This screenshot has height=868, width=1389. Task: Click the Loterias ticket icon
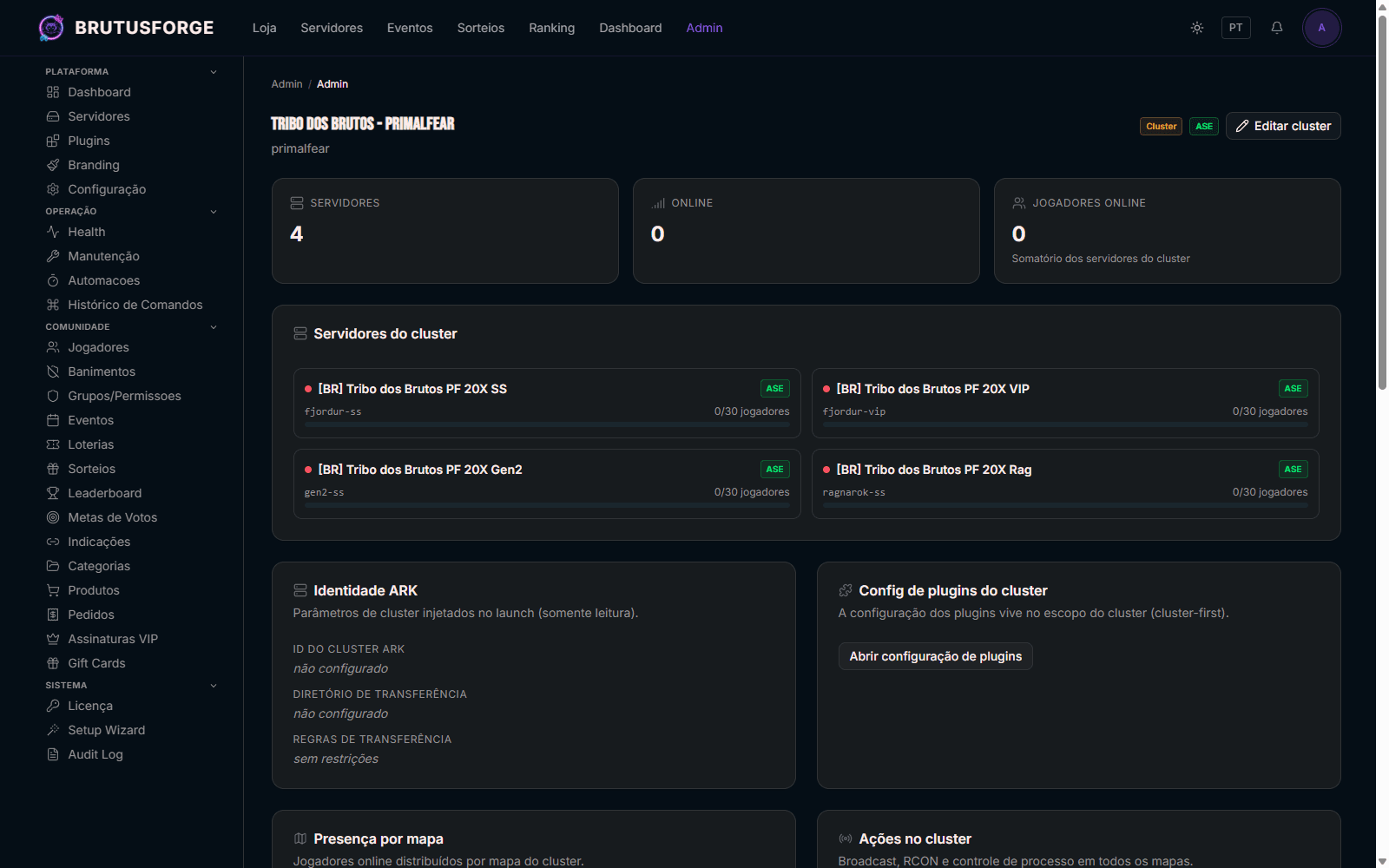pos(53,444)
